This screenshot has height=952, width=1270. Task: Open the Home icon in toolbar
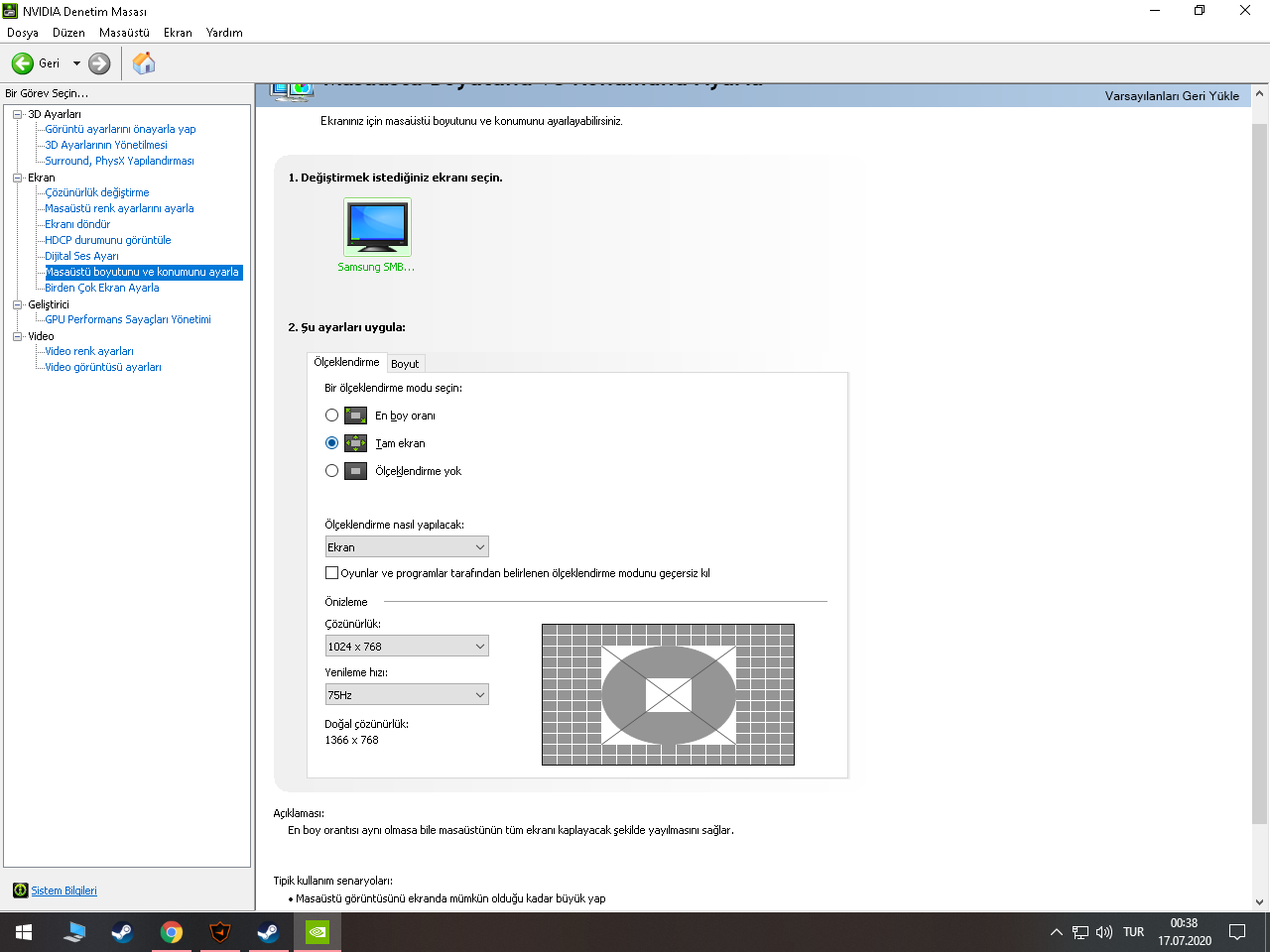144,63
